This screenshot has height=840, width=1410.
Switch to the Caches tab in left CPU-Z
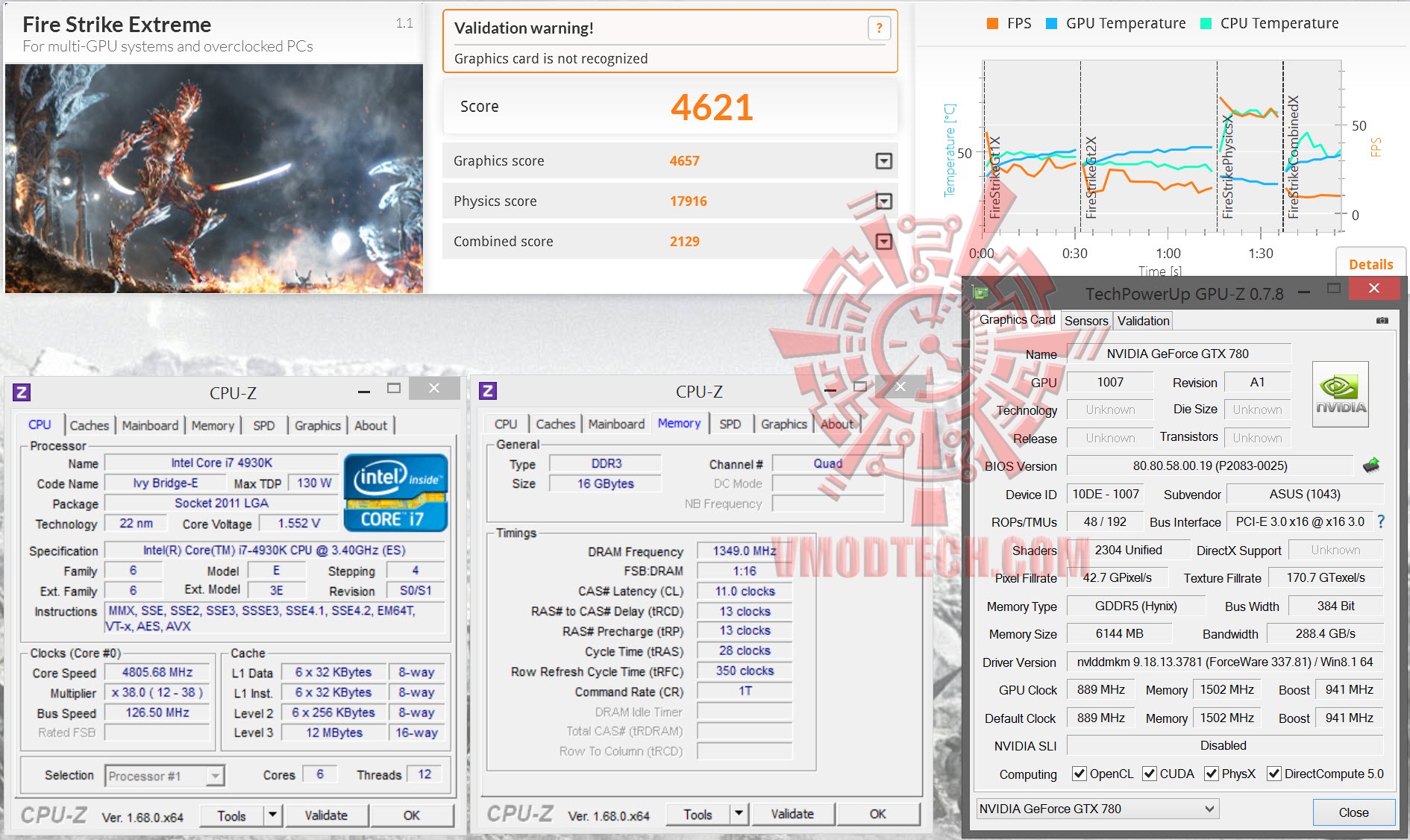tap(90, 425)
